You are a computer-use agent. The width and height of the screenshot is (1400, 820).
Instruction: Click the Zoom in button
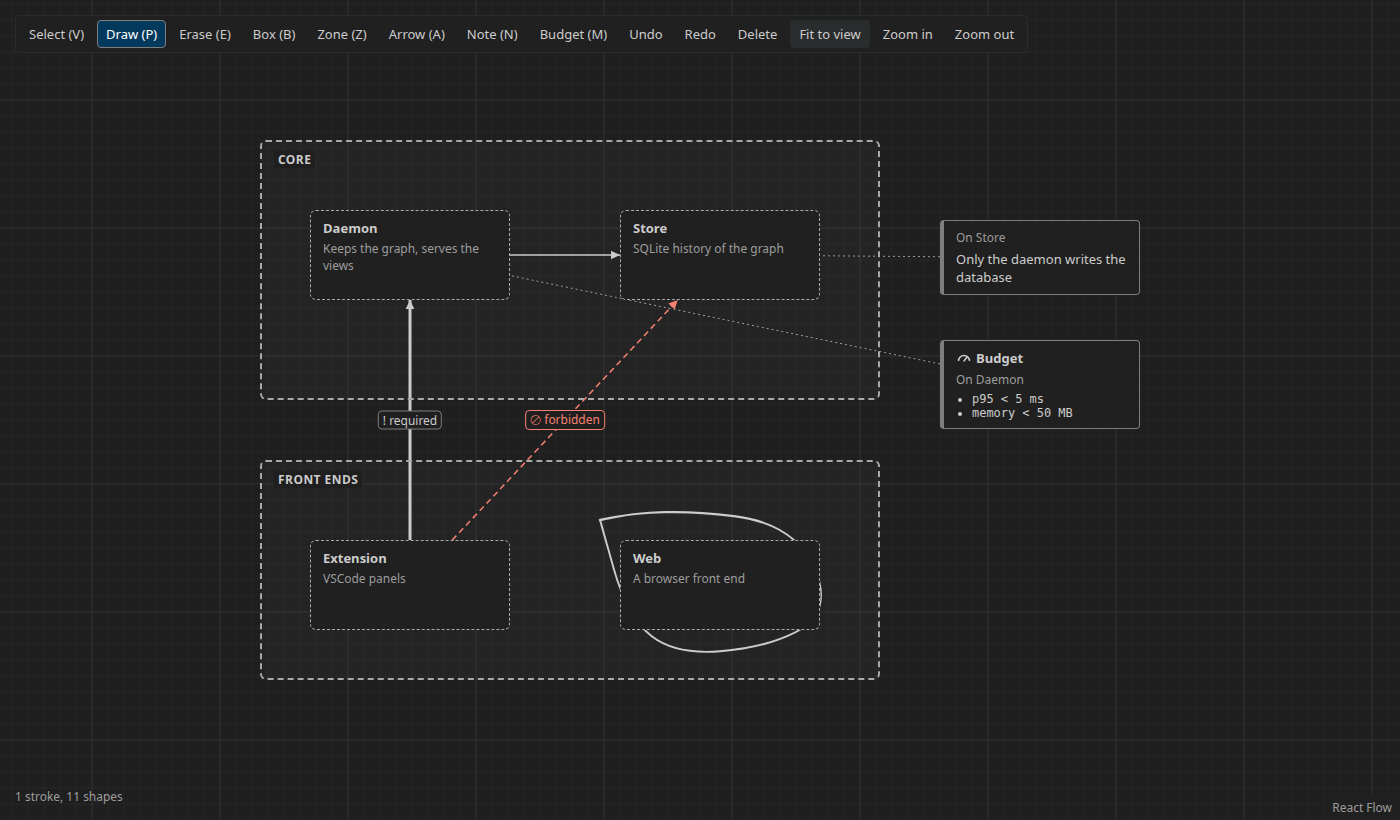(907, 34)
